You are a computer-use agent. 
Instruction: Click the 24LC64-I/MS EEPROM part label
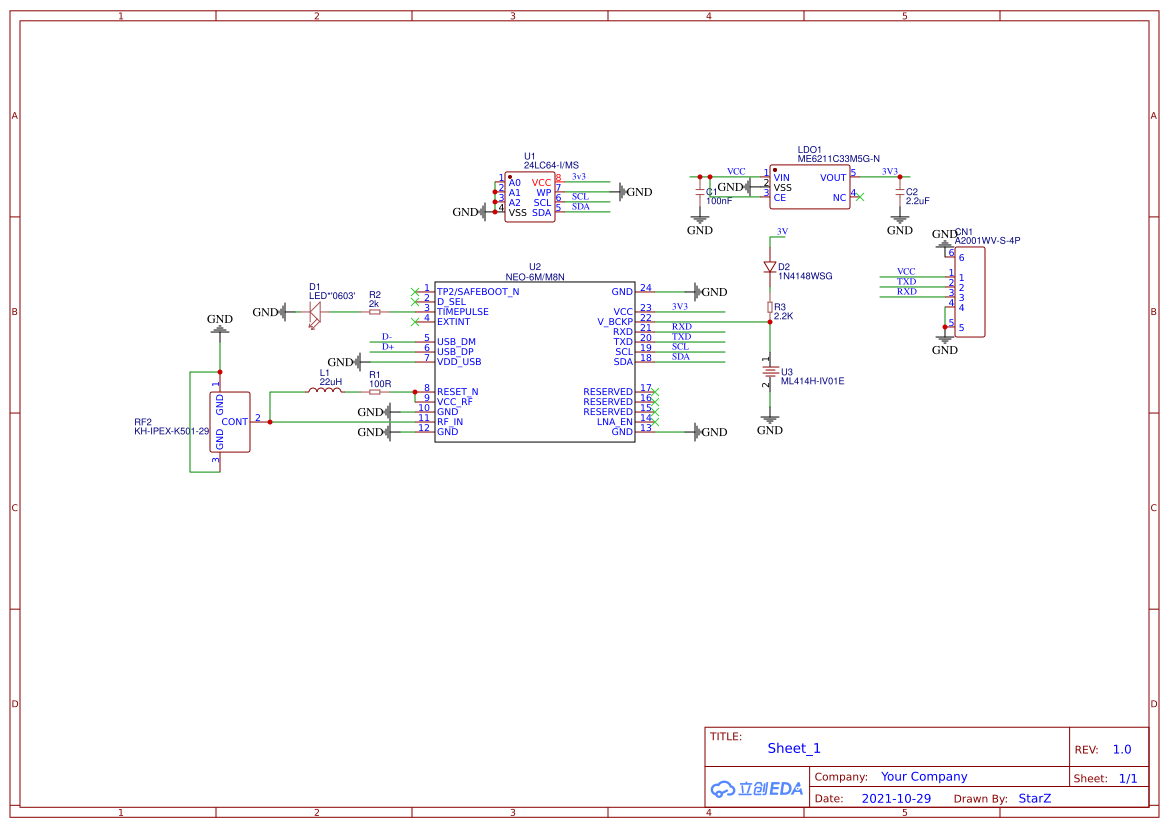coord(551,165)
